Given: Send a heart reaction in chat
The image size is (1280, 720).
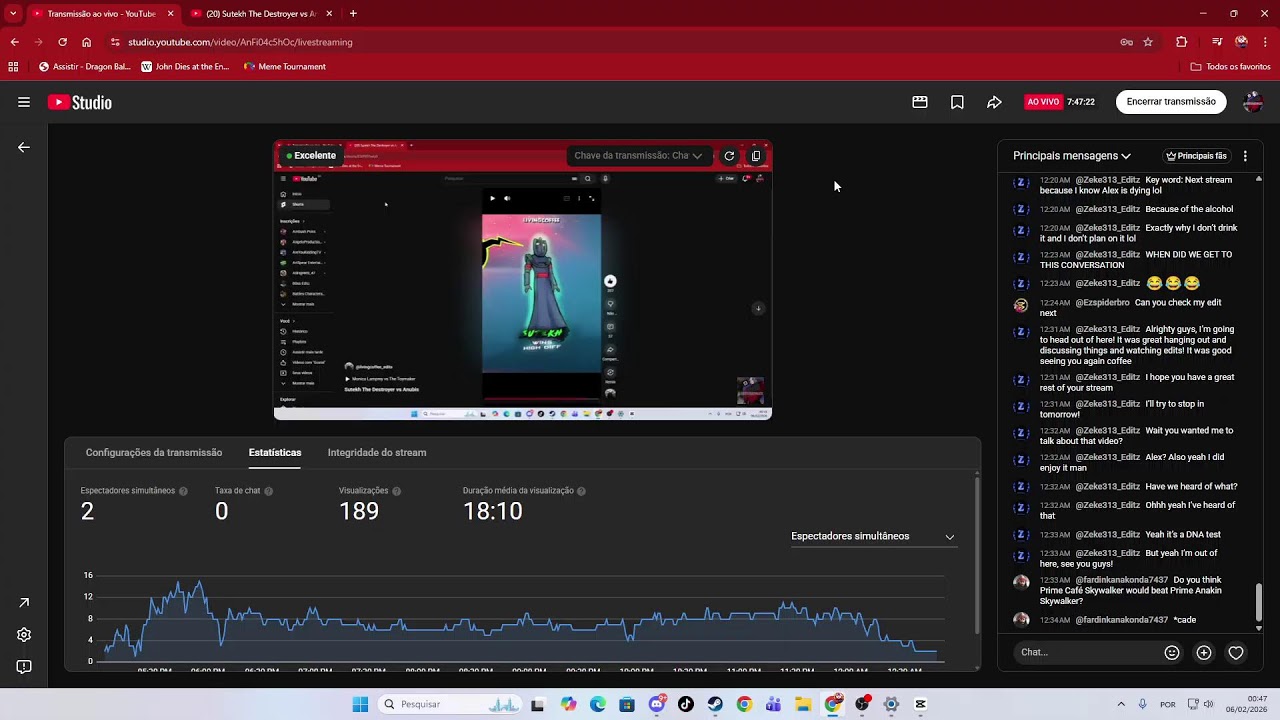Looking at the screenshot, I should (x=1236, y=653).
